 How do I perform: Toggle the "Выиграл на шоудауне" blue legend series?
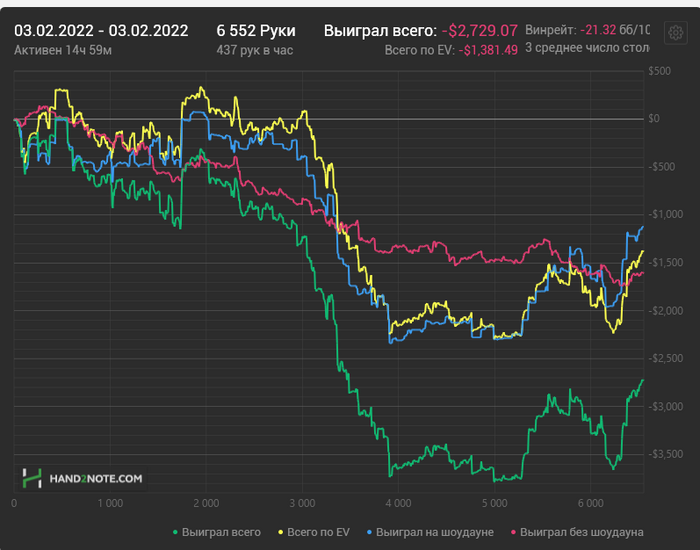430,532
